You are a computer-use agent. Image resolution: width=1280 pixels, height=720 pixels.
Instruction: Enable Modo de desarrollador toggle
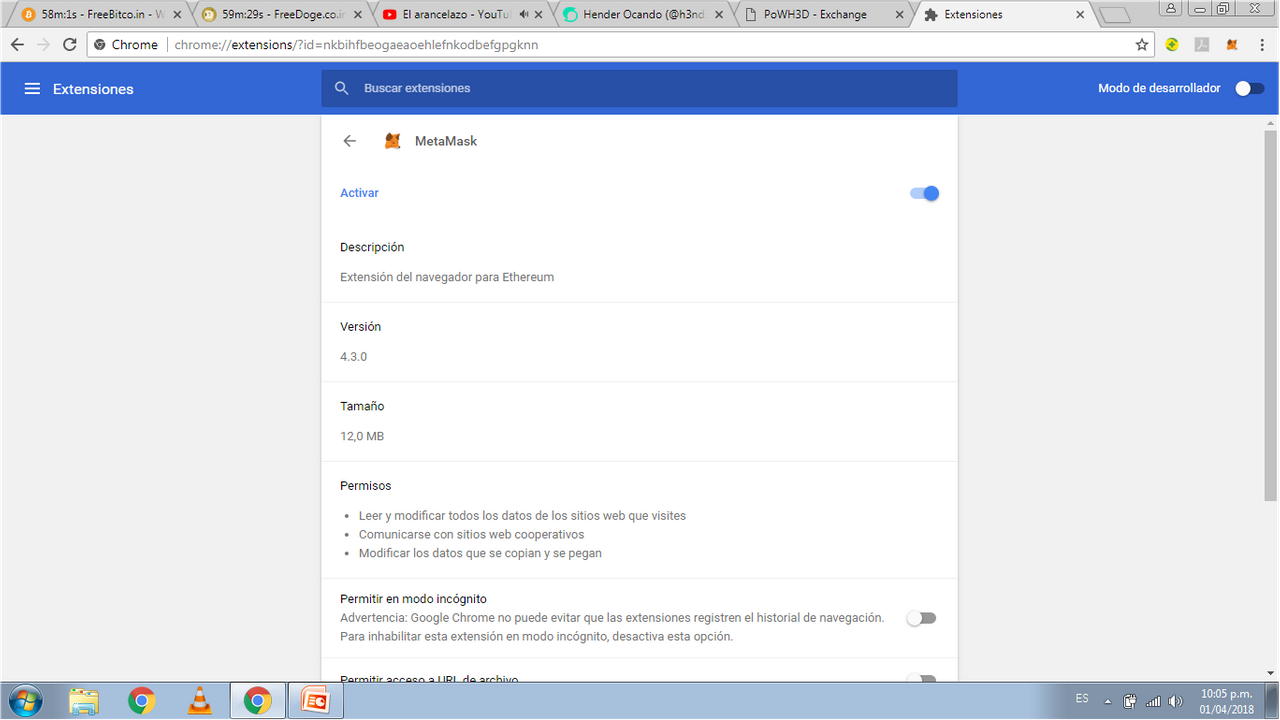point(1249,88)
